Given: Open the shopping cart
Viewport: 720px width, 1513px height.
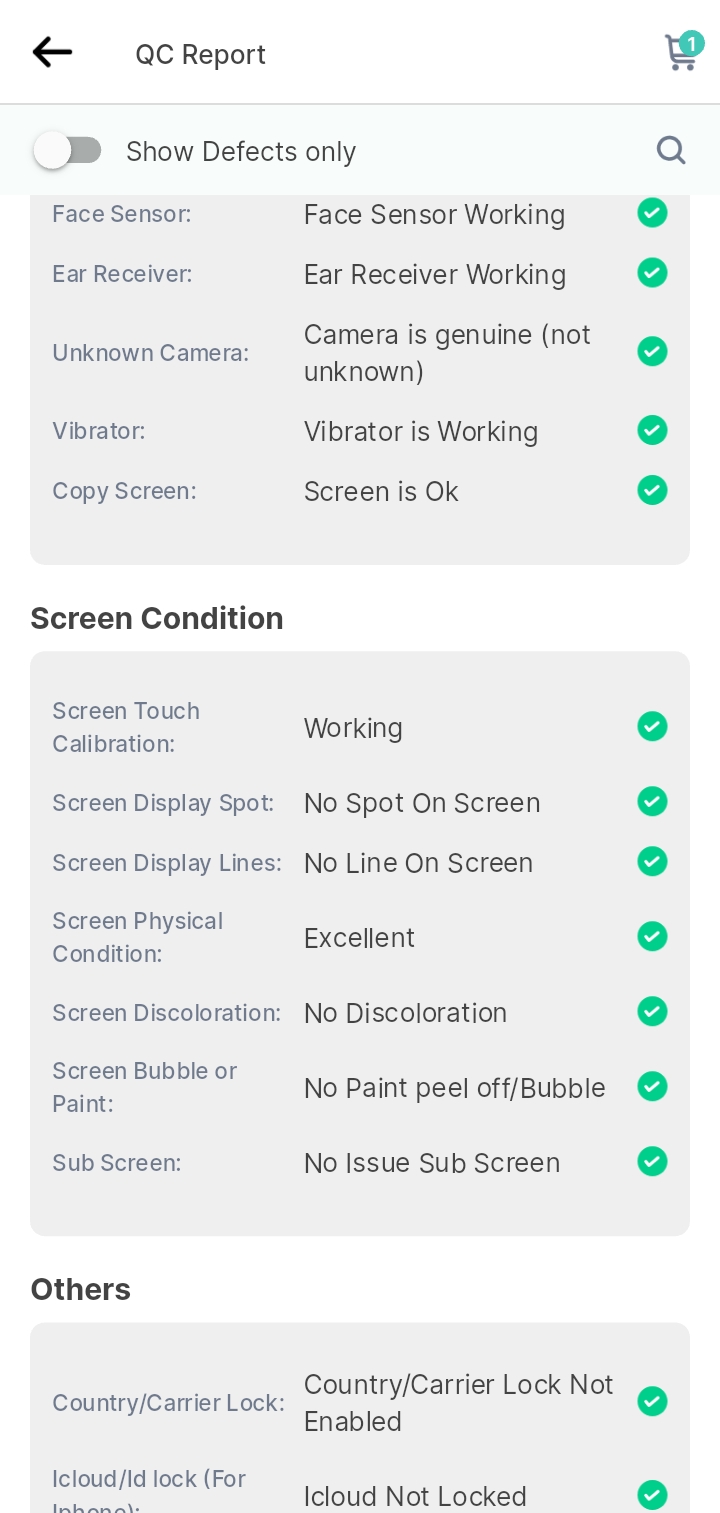Looking at the screenshot, I should 682,51.
